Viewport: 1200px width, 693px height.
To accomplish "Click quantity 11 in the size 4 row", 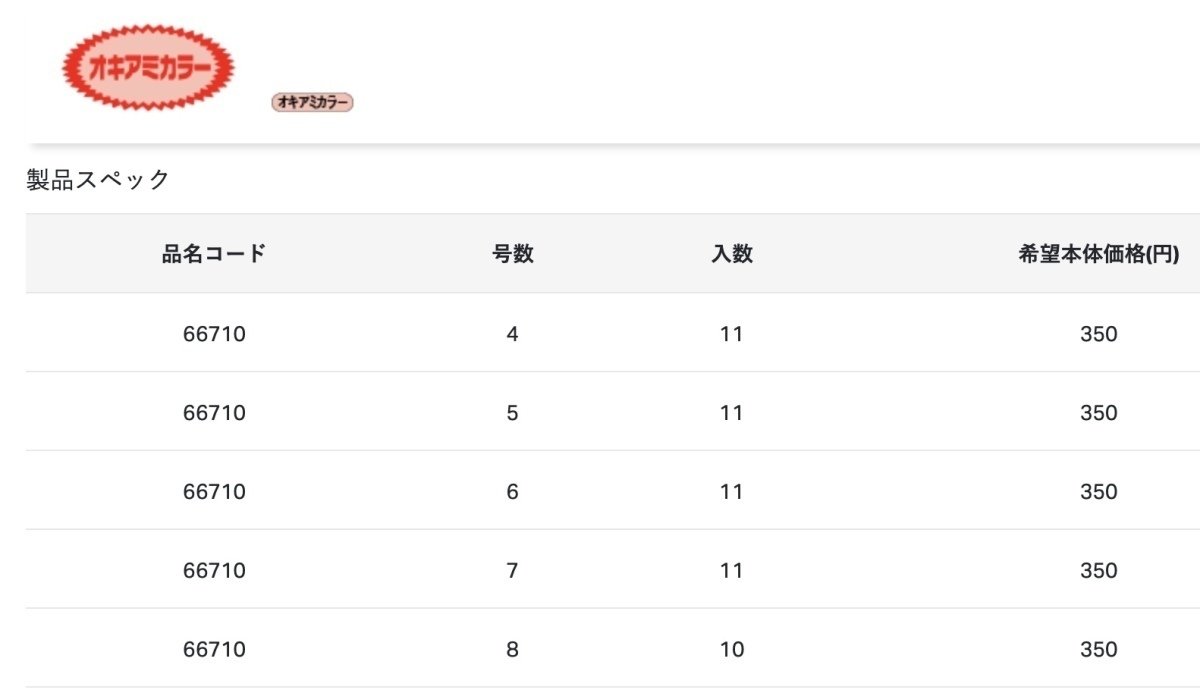I will coord(732,334).
